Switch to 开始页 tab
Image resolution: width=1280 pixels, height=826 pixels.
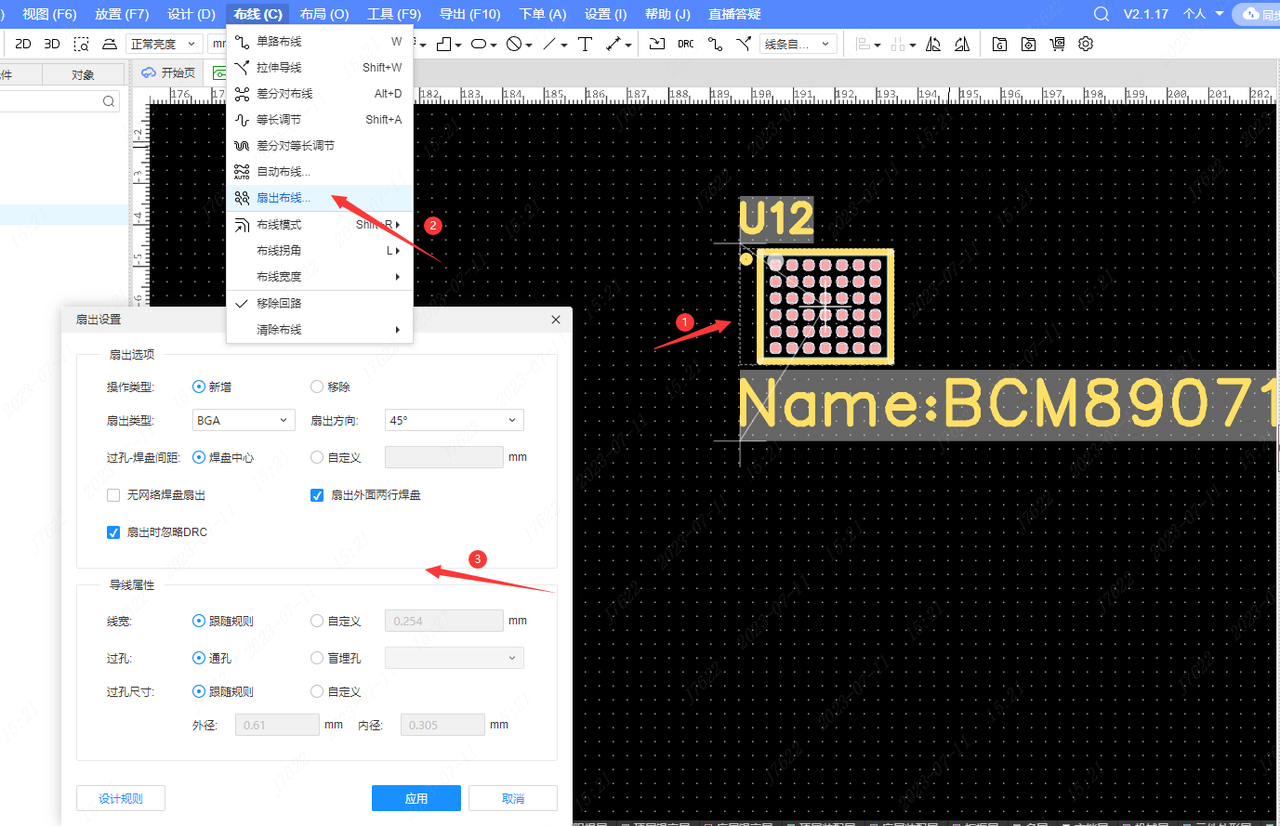(x=167, y=72)
